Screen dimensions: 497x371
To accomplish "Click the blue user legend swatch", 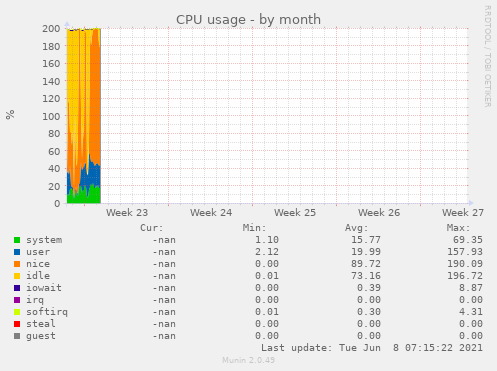I will click(x=17, y=252).
